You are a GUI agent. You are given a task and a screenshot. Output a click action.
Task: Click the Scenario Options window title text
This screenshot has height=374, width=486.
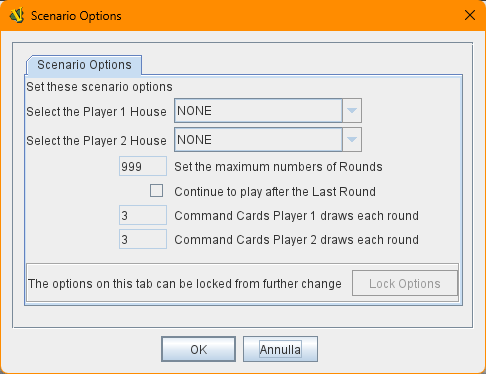pos(76,16)
